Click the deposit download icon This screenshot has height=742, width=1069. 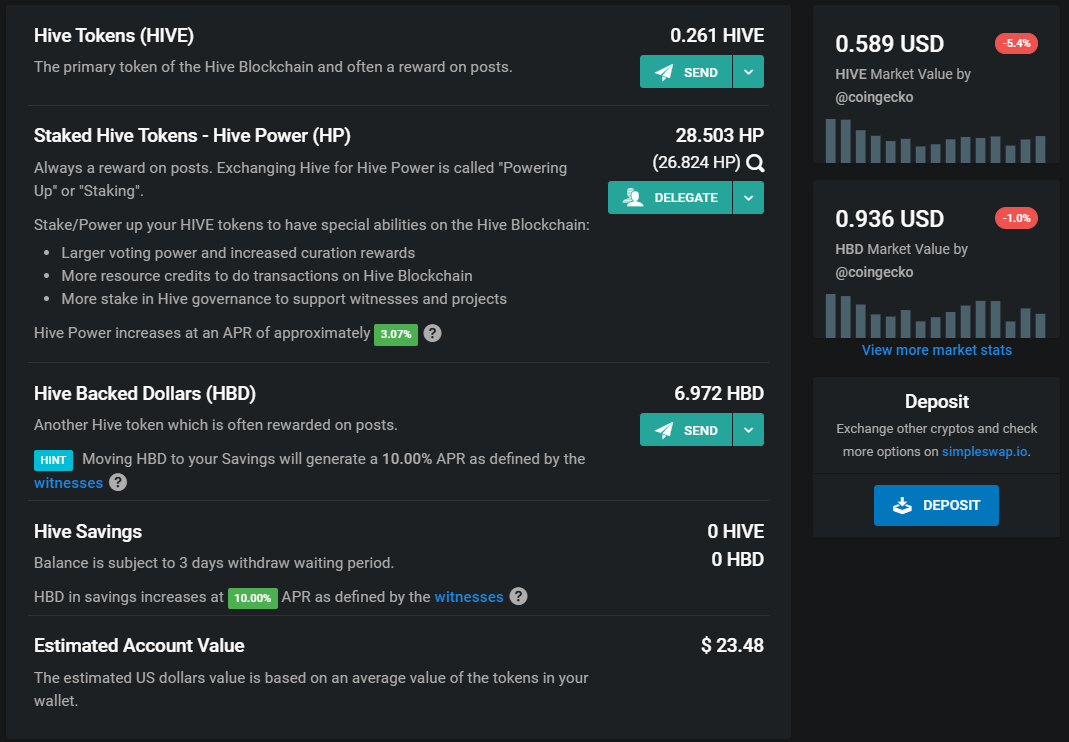pyautogui.click(x=902, y=505)
